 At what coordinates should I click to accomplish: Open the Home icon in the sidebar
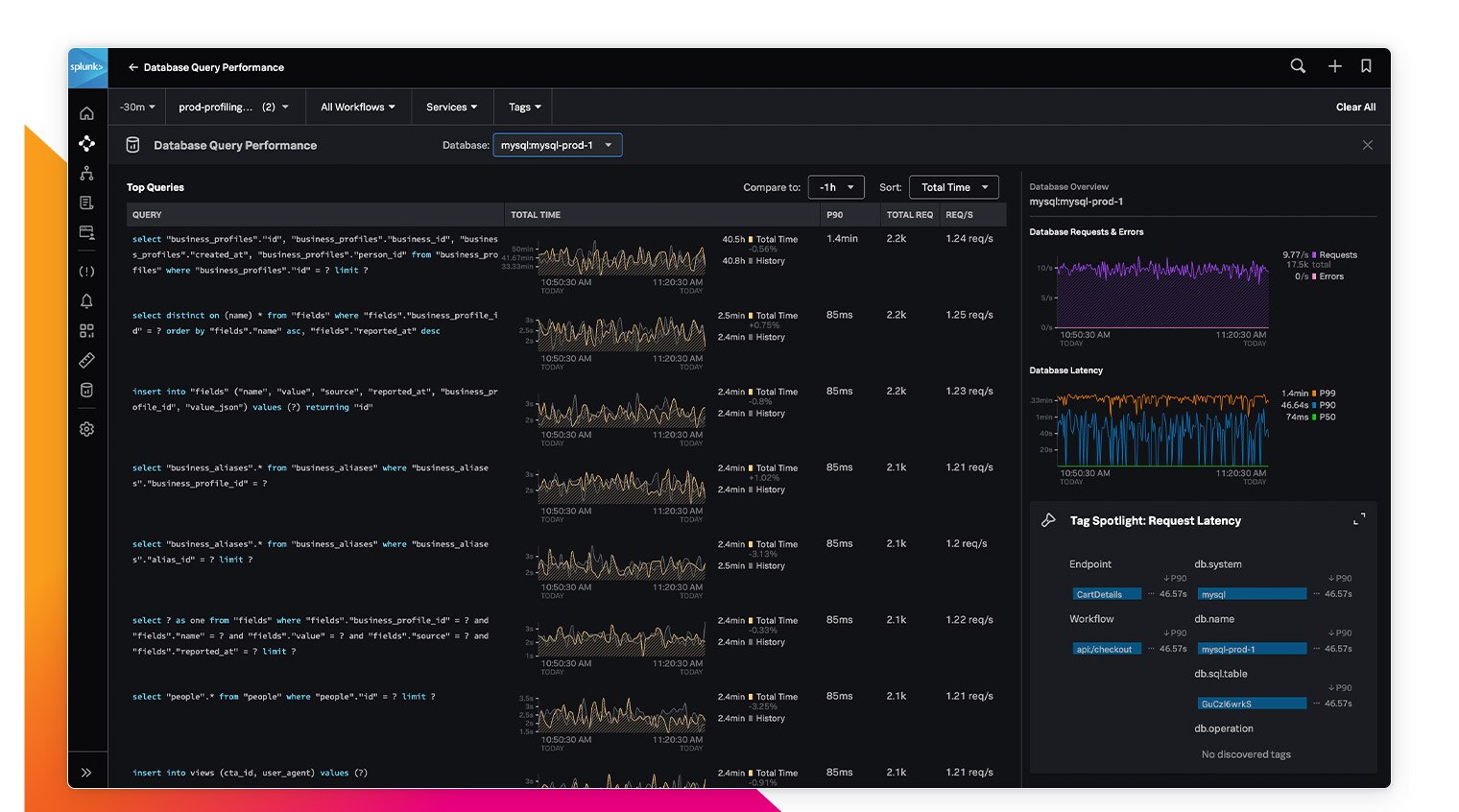click(x=86, y=112)
